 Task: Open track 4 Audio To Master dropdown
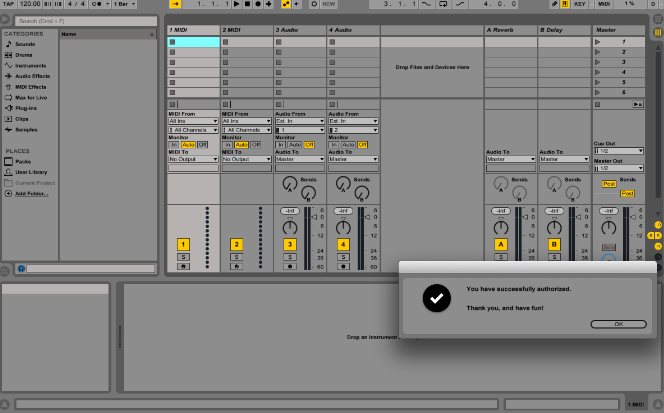[x=353, y=159]
